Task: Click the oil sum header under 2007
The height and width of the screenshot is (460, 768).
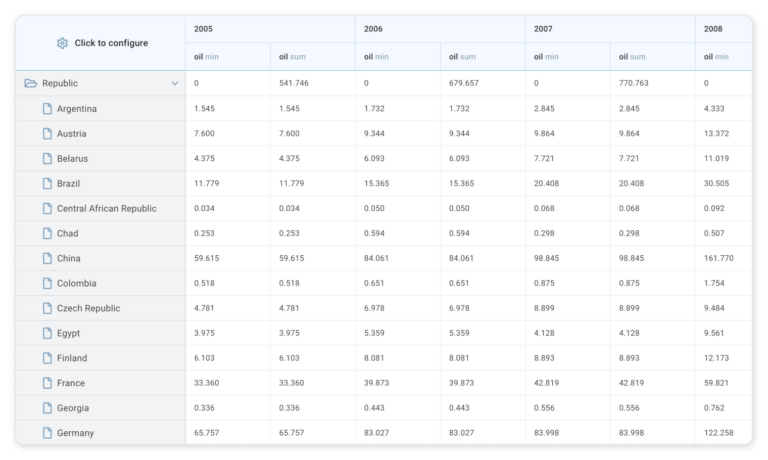Action: (x=653, y=57)
